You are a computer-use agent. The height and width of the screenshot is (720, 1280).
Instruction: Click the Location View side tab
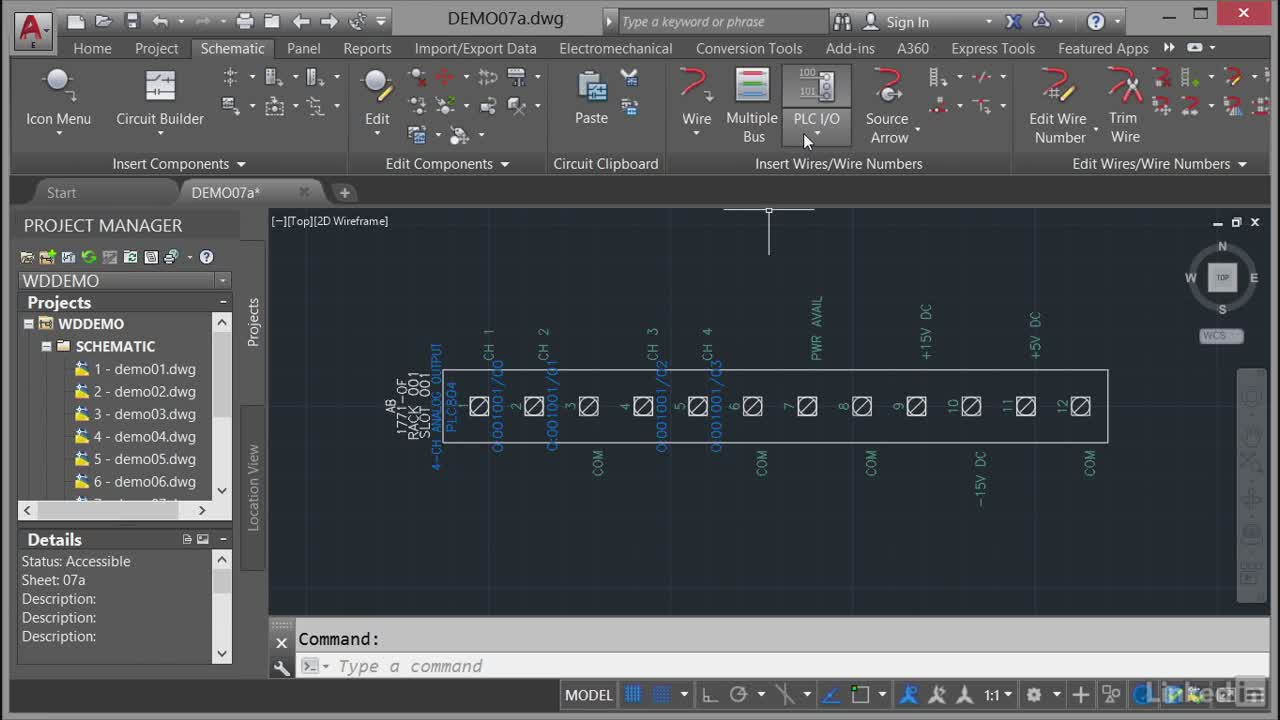pos(253,487)
